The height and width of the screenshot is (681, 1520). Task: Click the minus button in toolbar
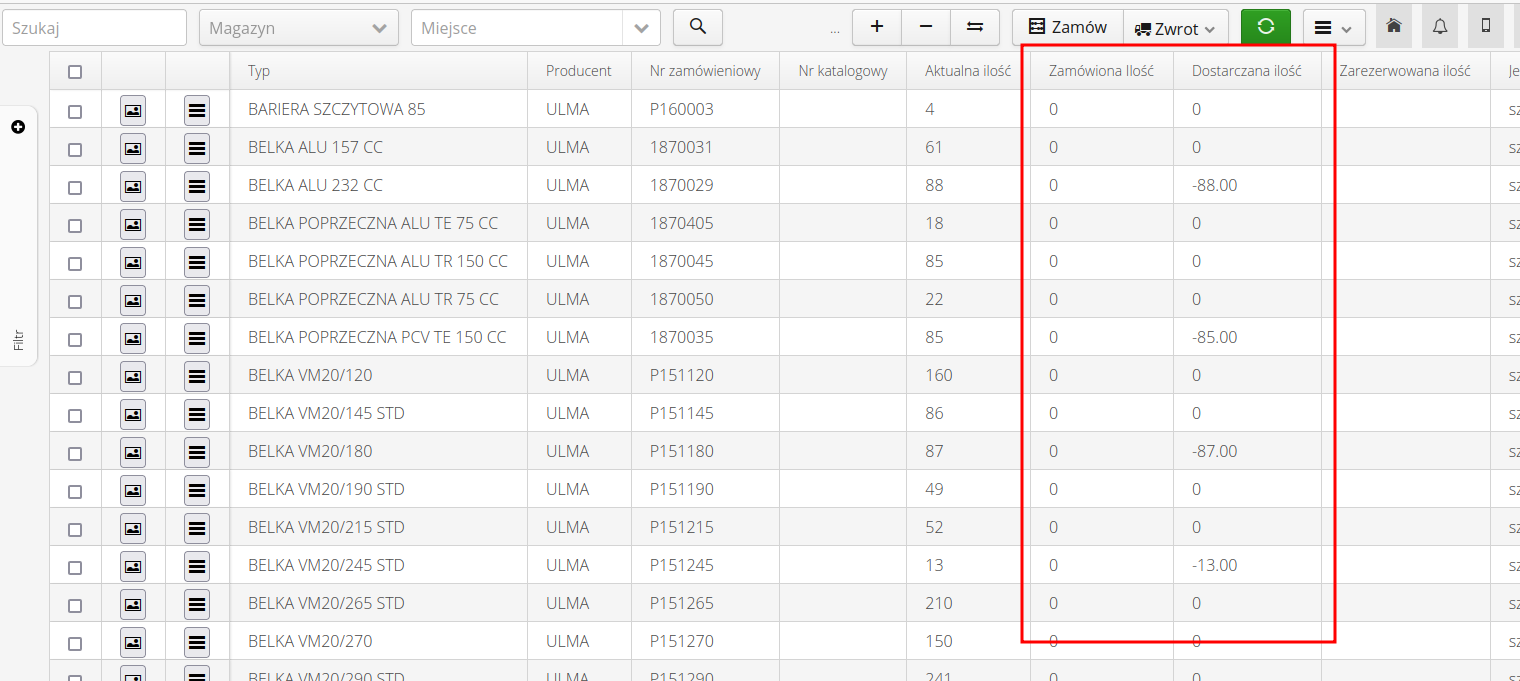(x=926, y=27)
